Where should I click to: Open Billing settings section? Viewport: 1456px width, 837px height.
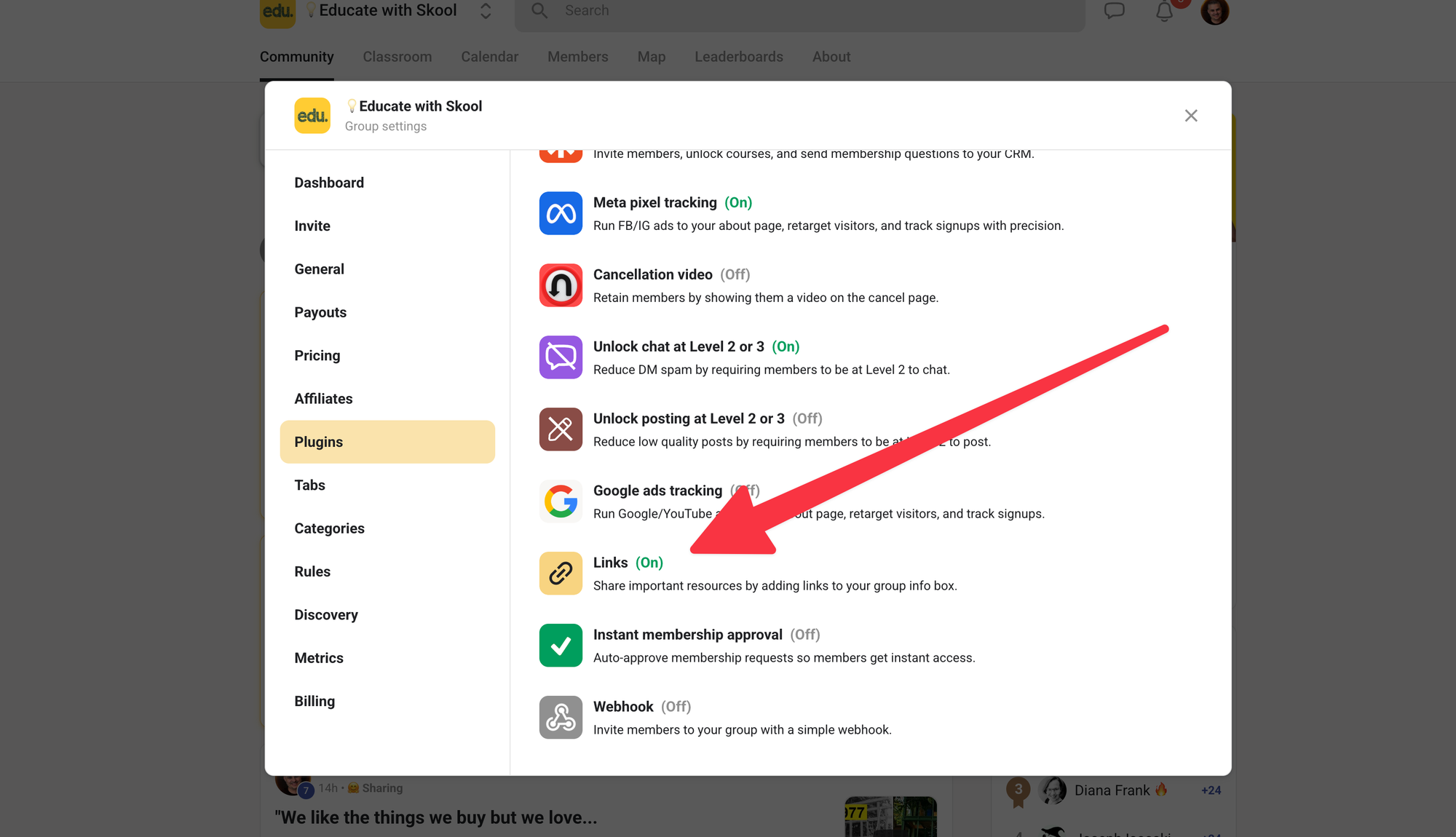(x=387, y=701)
